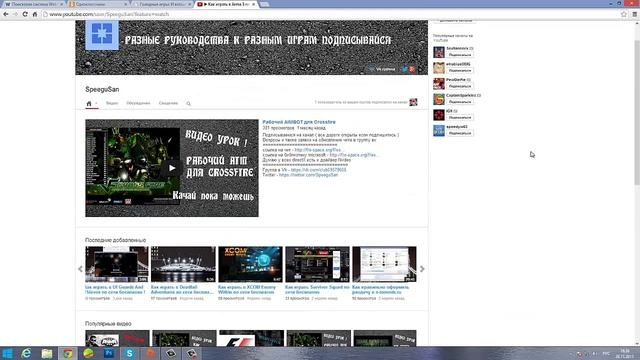Open the PewDiePie channel avatar
Image resolution: width=640 pixels, height=360 pixels.
tap(439, 83)
